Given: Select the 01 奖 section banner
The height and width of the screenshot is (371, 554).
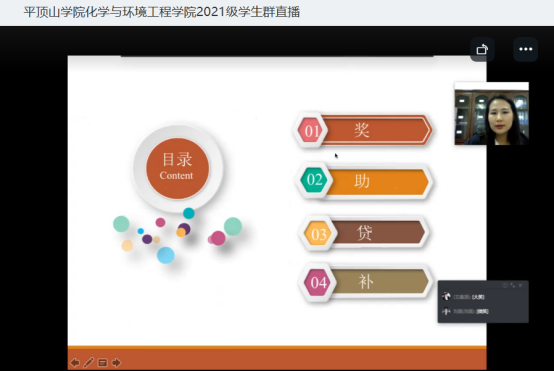Looking at the screenshot, I should coord(363,130).
